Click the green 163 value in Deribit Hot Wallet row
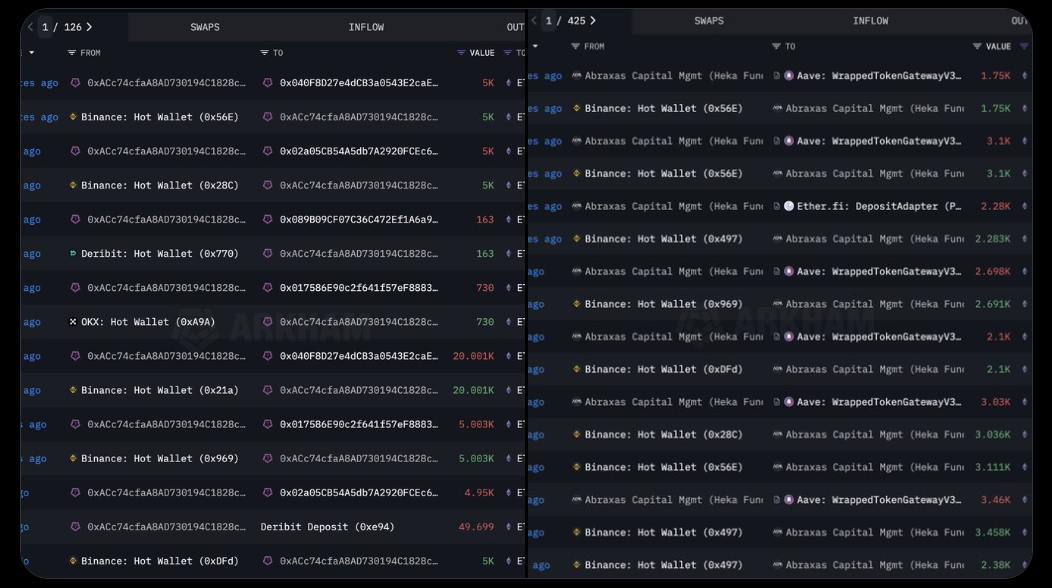Viewport: 1052px width, 588px height. 485,254
